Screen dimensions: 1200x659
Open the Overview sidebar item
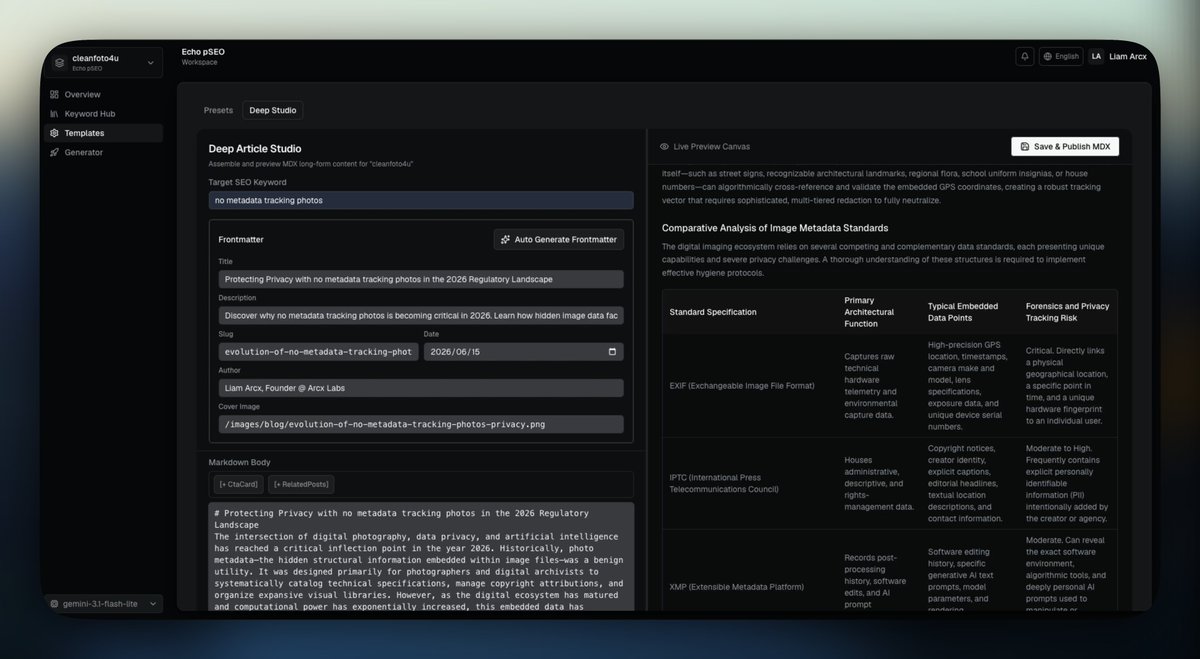(104, 94)
